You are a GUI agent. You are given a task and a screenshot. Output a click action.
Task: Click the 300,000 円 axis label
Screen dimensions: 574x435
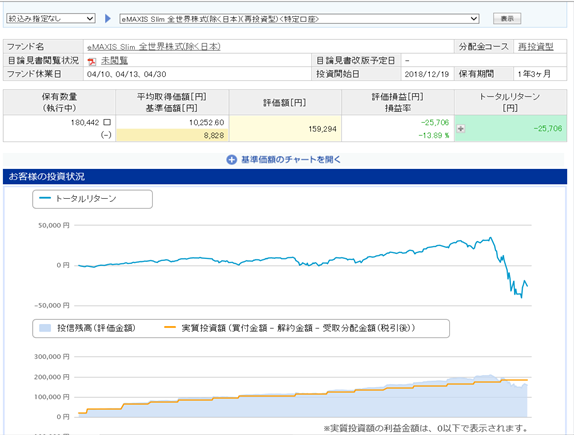tap(52, 357)
